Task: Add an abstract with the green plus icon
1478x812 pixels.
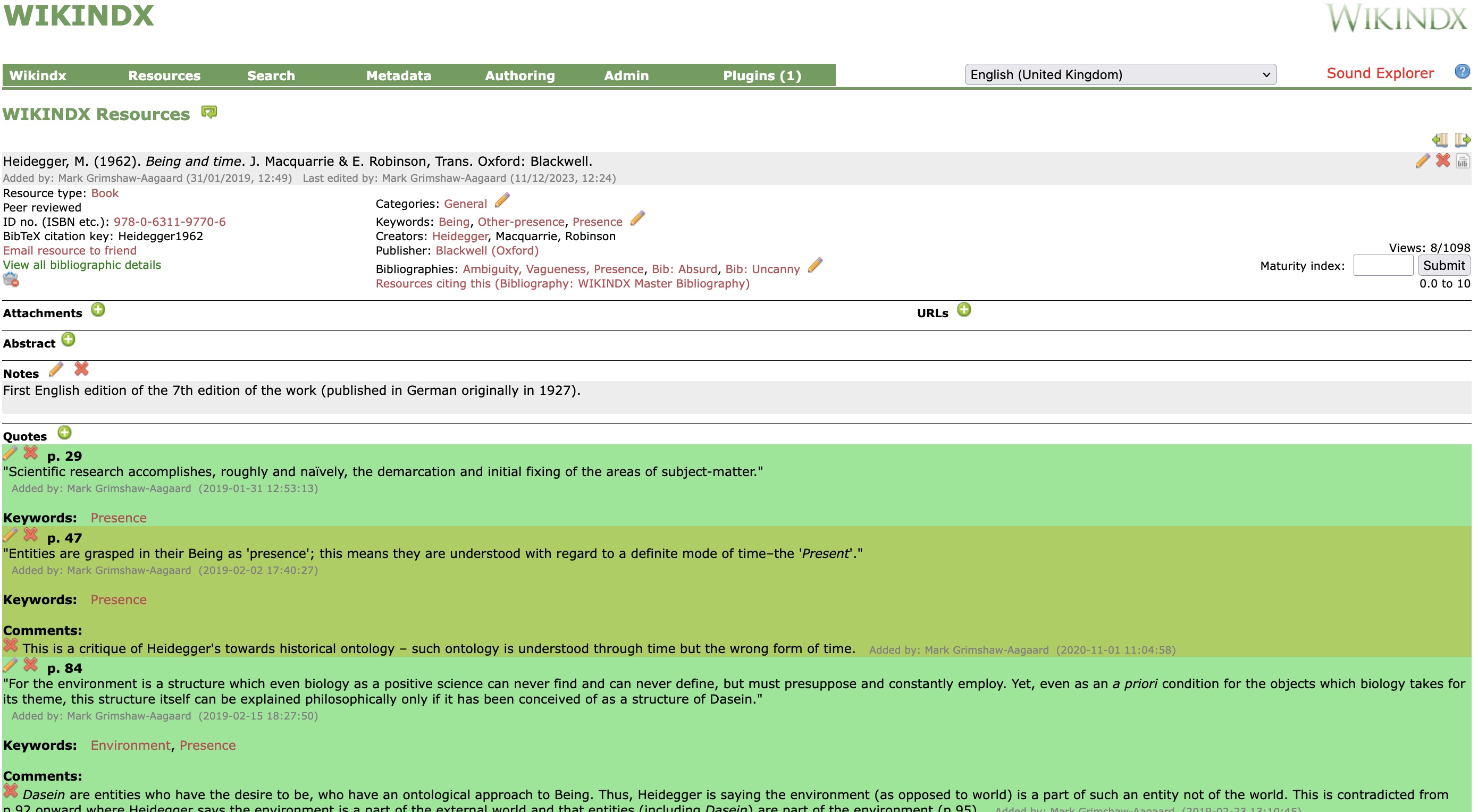Action: (x=69, y=340)
